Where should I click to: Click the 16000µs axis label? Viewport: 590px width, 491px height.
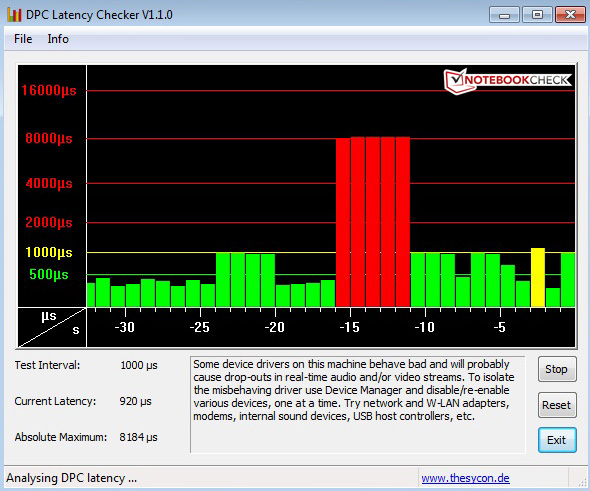[49, 90]
